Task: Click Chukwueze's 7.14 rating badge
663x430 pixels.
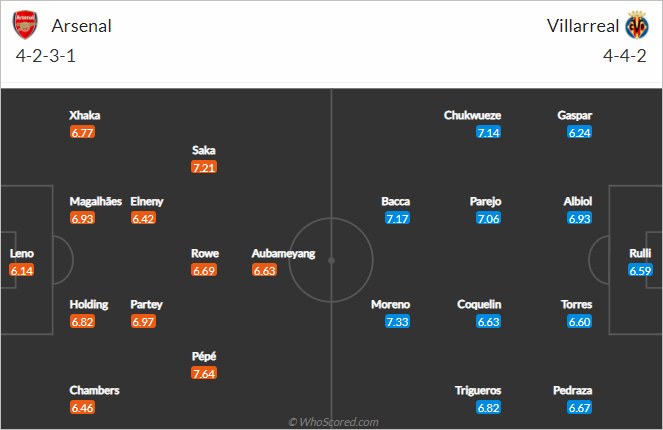Action: pyautogui.click(x=488, y=133)
